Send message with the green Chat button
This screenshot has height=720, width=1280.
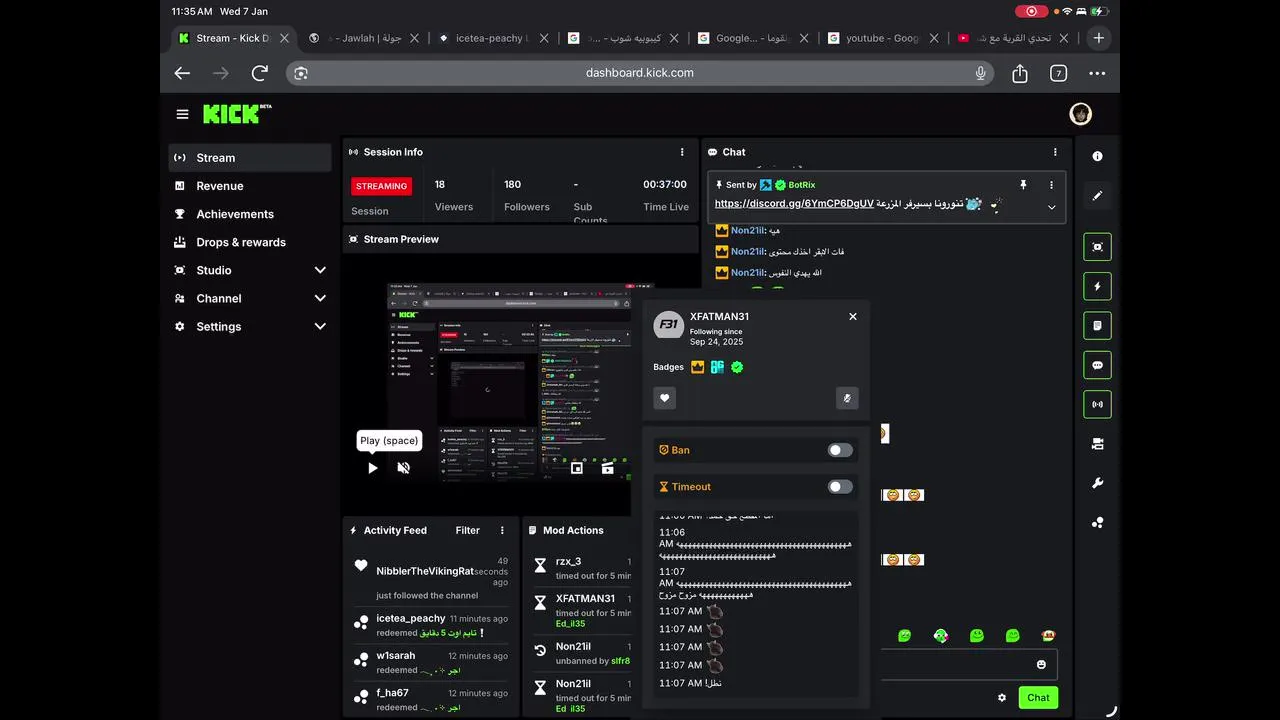pyautogui.click(x=1038, y=697)
